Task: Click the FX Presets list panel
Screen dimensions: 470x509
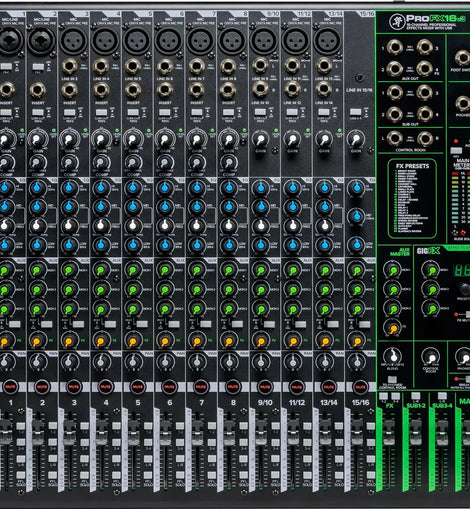Action: click(412, 198)
